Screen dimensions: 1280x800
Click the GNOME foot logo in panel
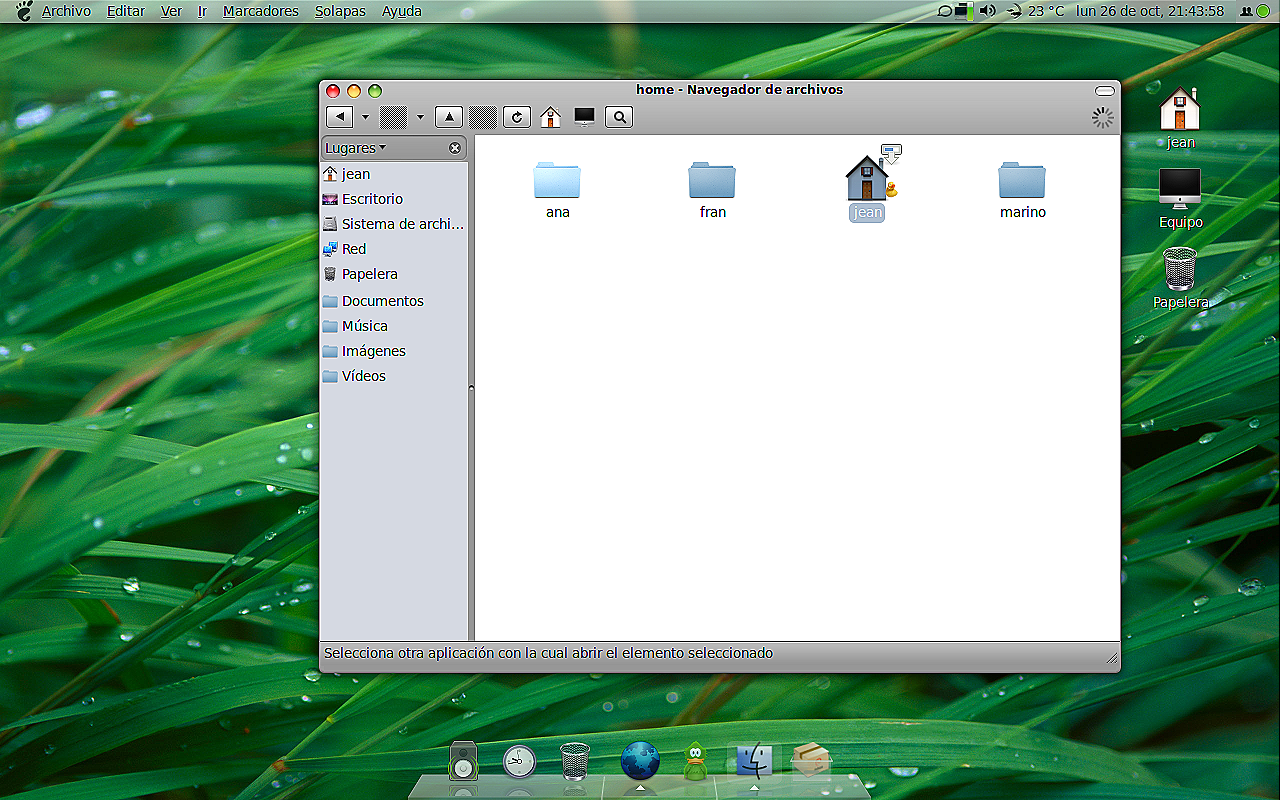coord(23,11)
